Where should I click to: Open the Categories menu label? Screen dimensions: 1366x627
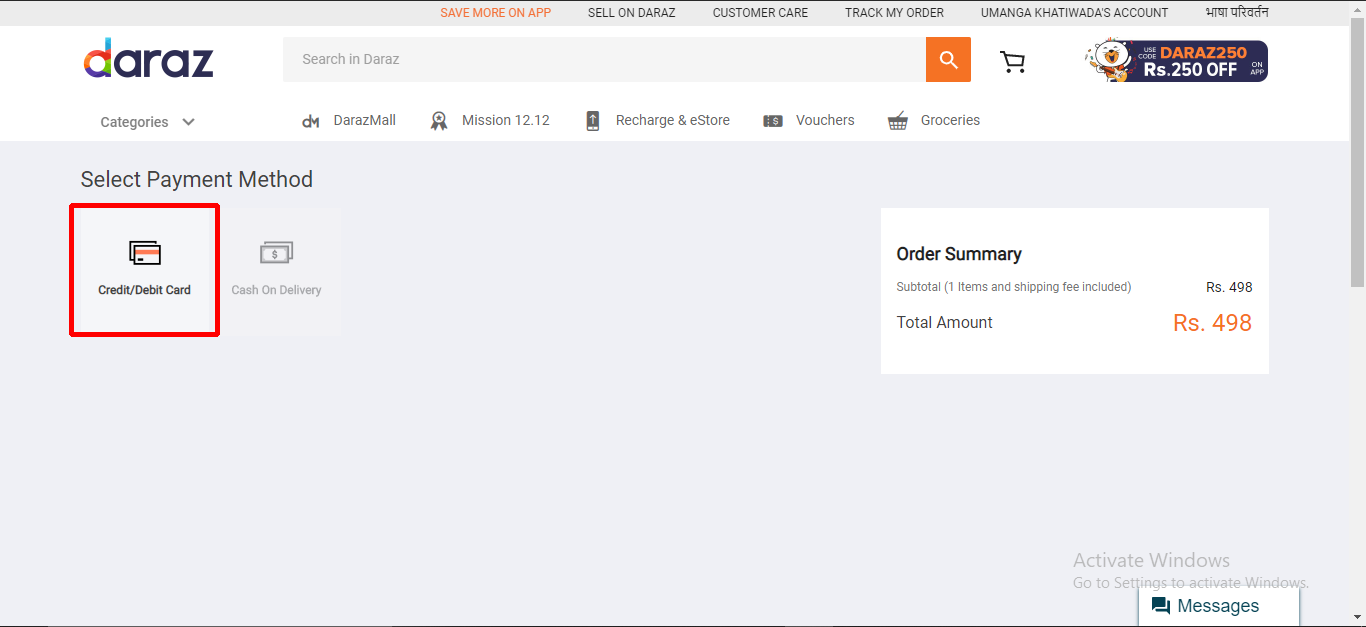134,122
